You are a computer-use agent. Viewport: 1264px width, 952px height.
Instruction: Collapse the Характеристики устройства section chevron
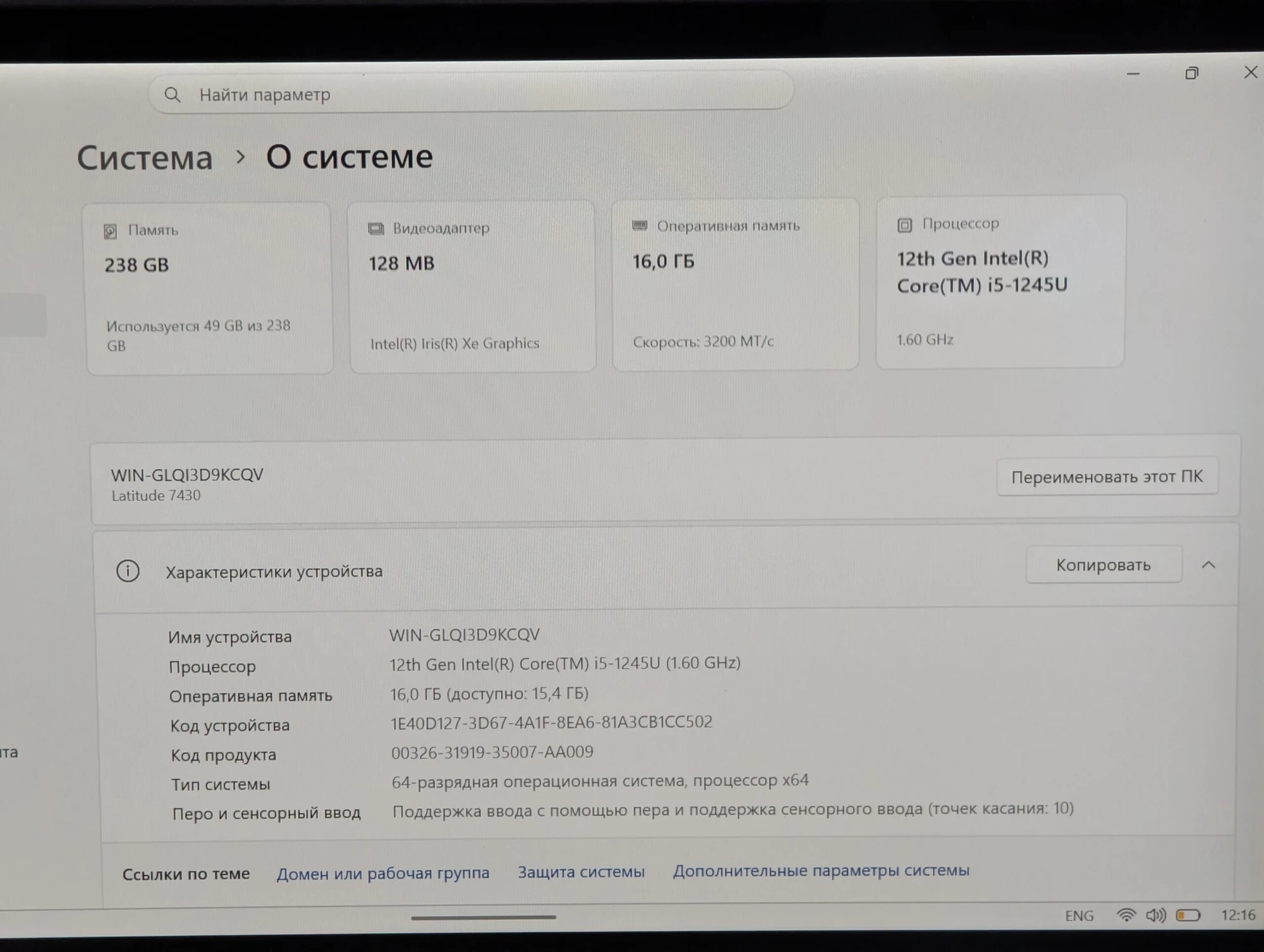pos(1208,564)
